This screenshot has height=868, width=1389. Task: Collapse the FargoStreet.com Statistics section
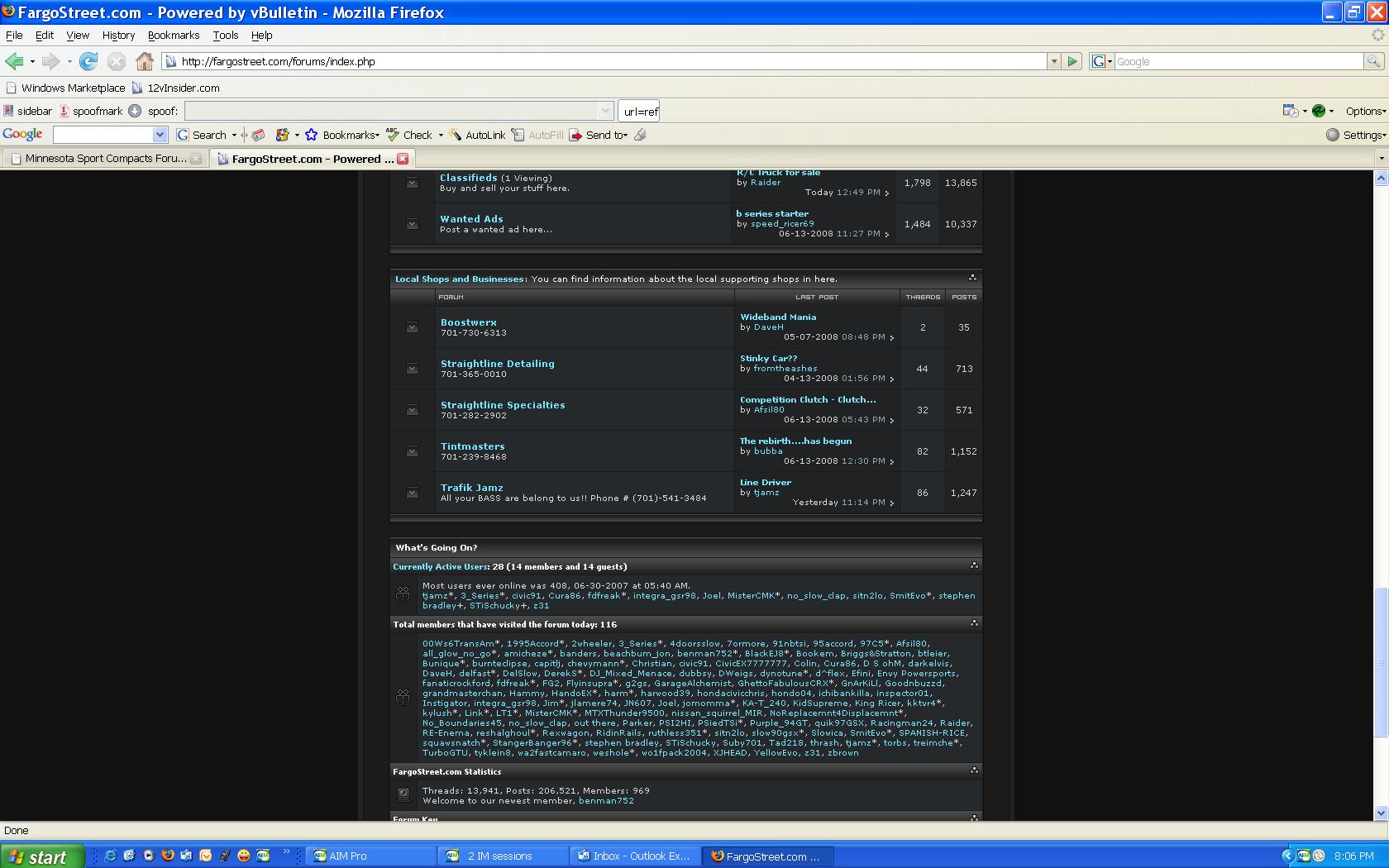(x=974, y=770)
